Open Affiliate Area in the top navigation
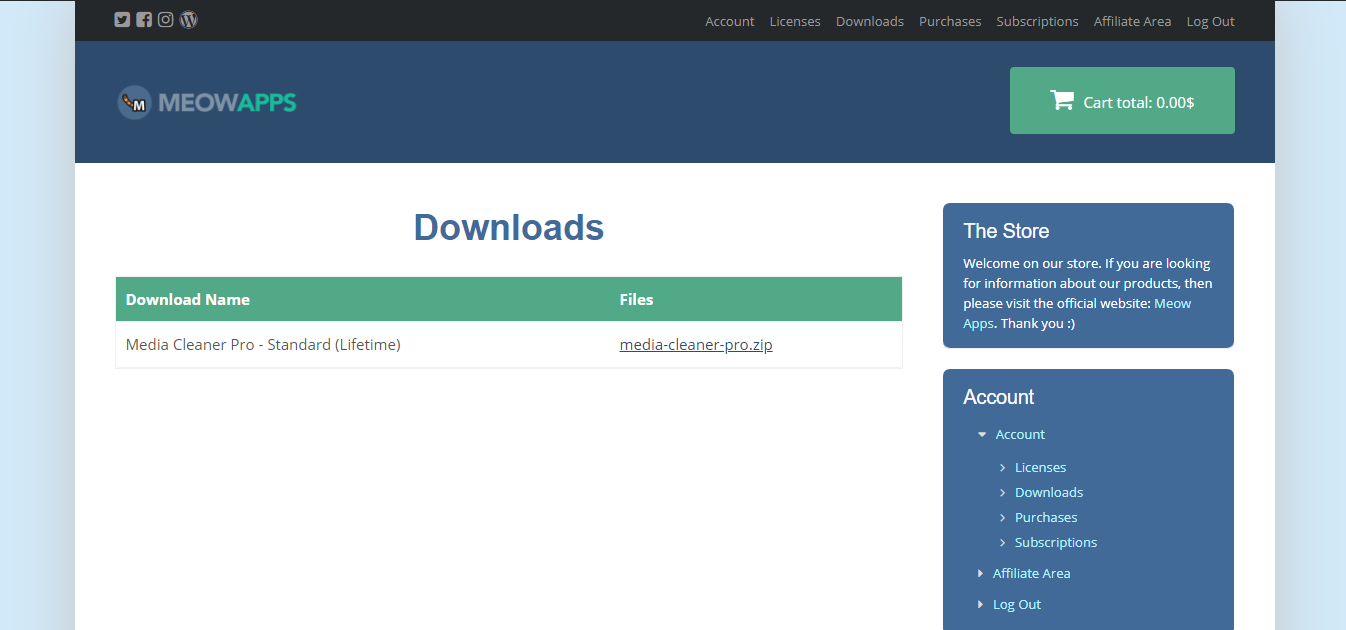The width and height of the screenshot is (1346, 630). point(1132,21)
